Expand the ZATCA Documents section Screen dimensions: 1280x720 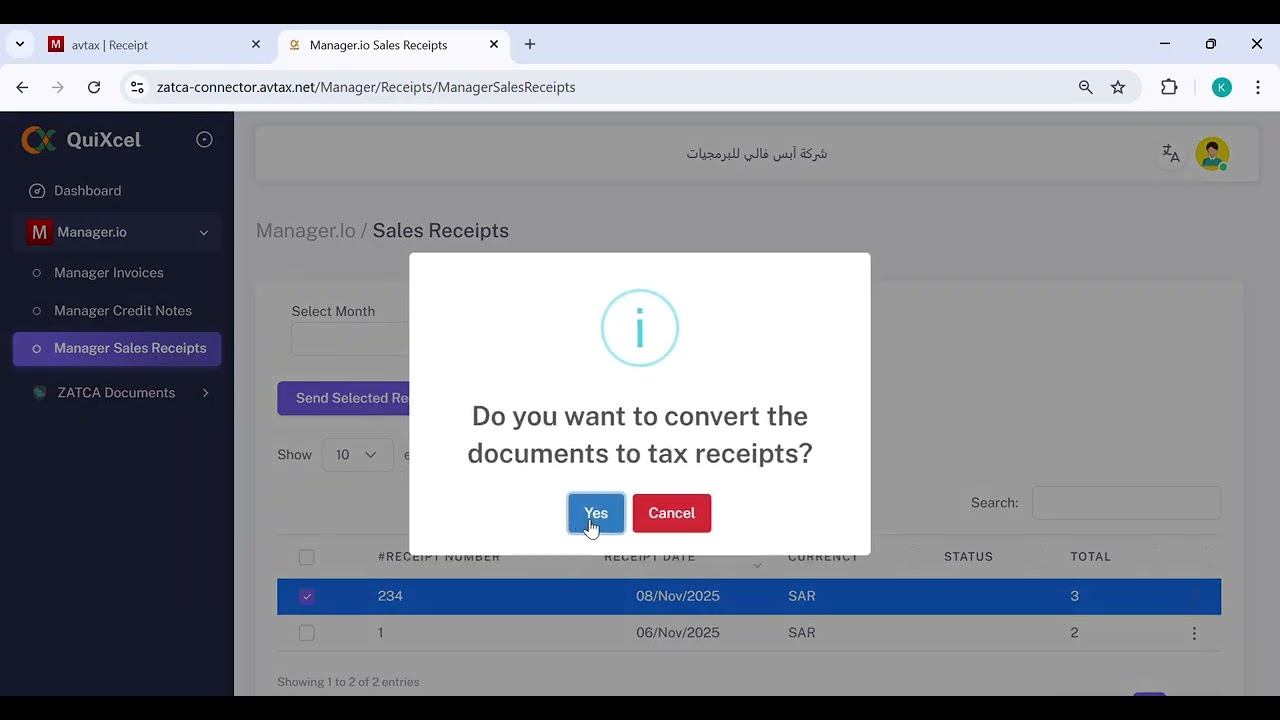205,393
